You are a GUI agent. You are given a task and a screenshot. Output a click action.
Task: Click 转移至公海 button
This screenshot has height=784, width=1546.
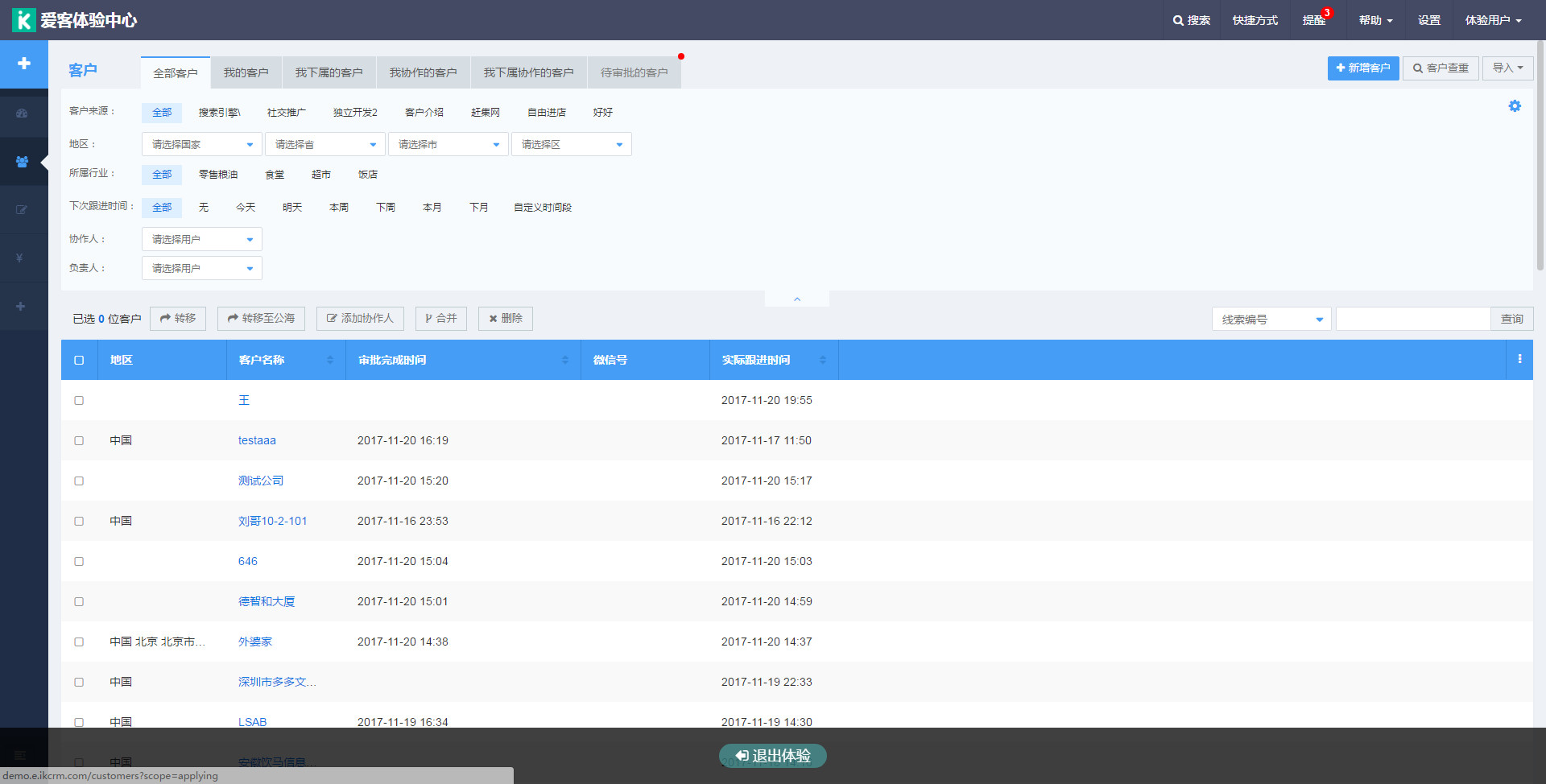(x=261, y=319)
